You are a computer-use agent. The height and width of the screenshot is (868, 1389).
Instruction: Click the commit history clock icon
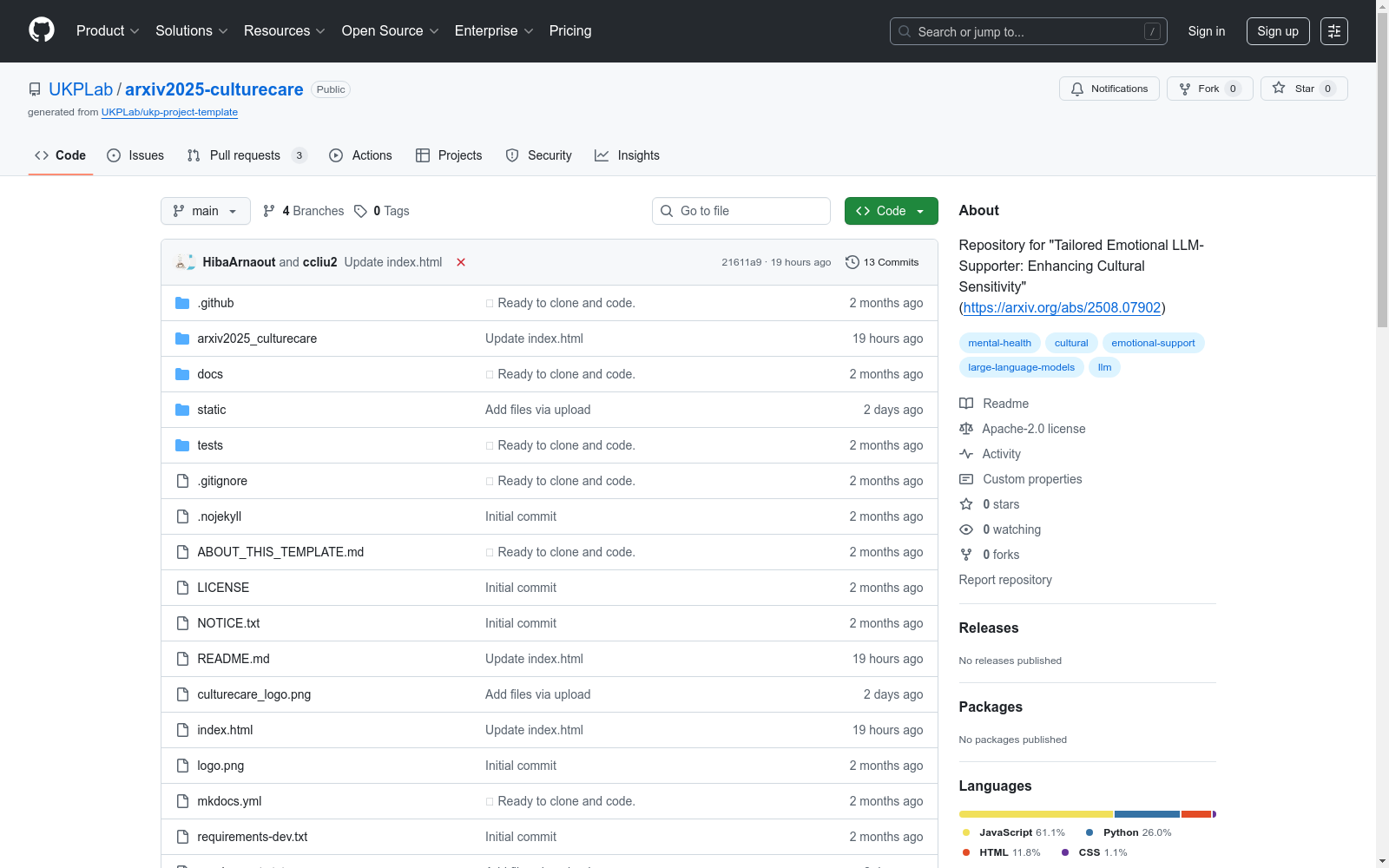coord(852,262)
